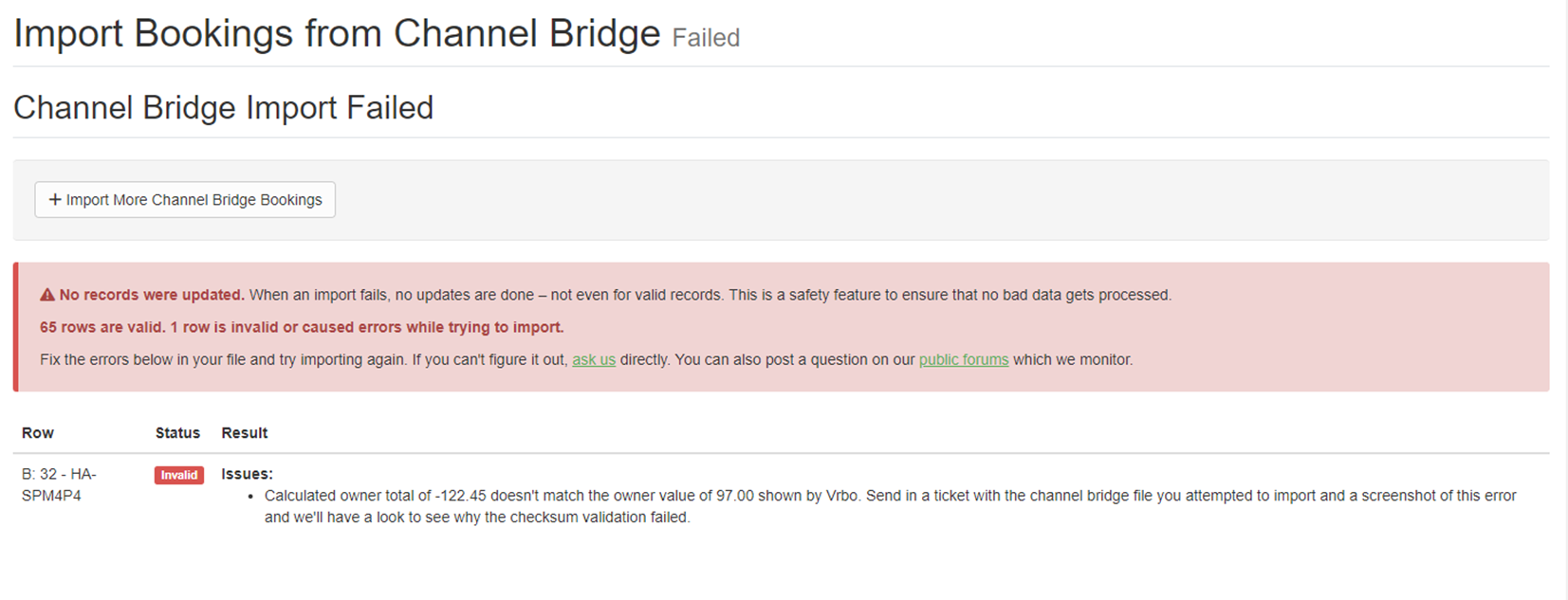Visit the "public forums" link

pyautogui.click(x=963, y=360)
